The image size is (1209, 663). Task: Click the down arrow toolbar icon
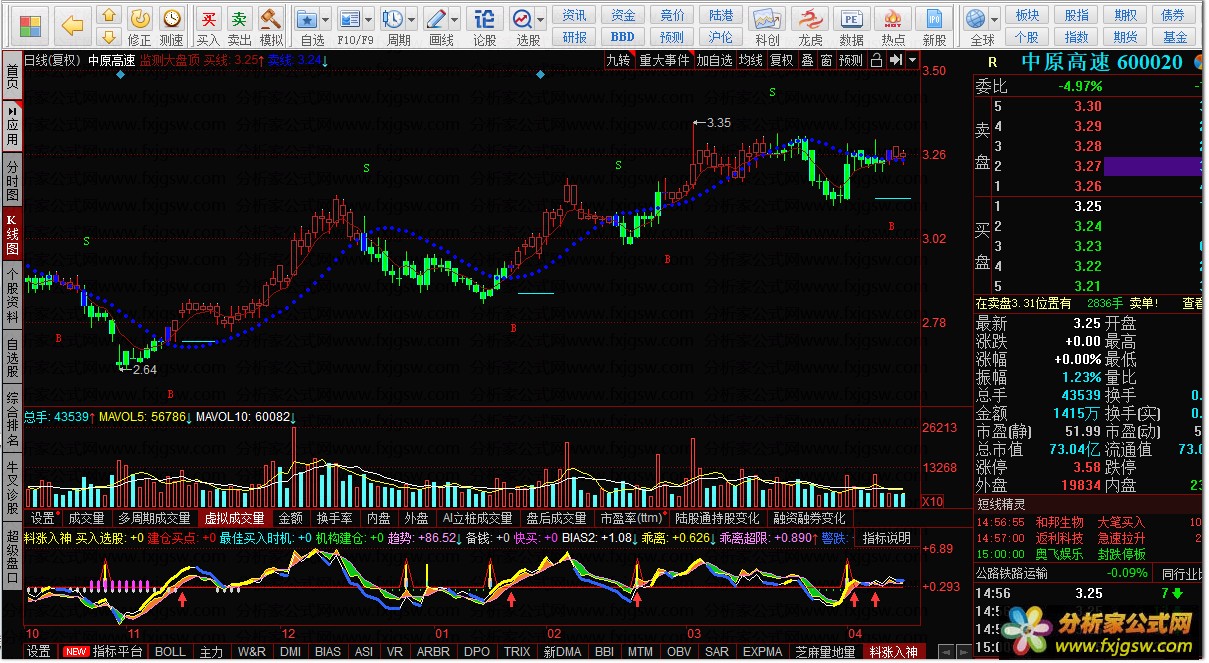tap(110, 36)
